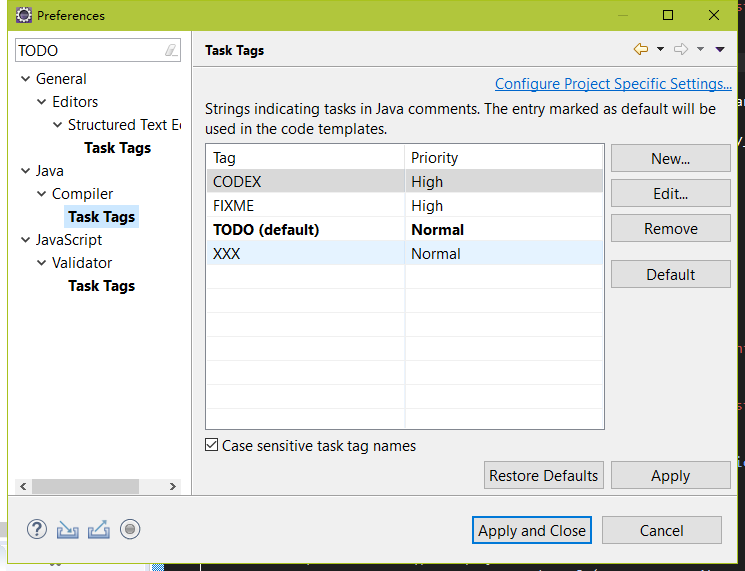Select the FIXME row in the tag table
This screenshot has height=571, width=745.
pos(405,206)
